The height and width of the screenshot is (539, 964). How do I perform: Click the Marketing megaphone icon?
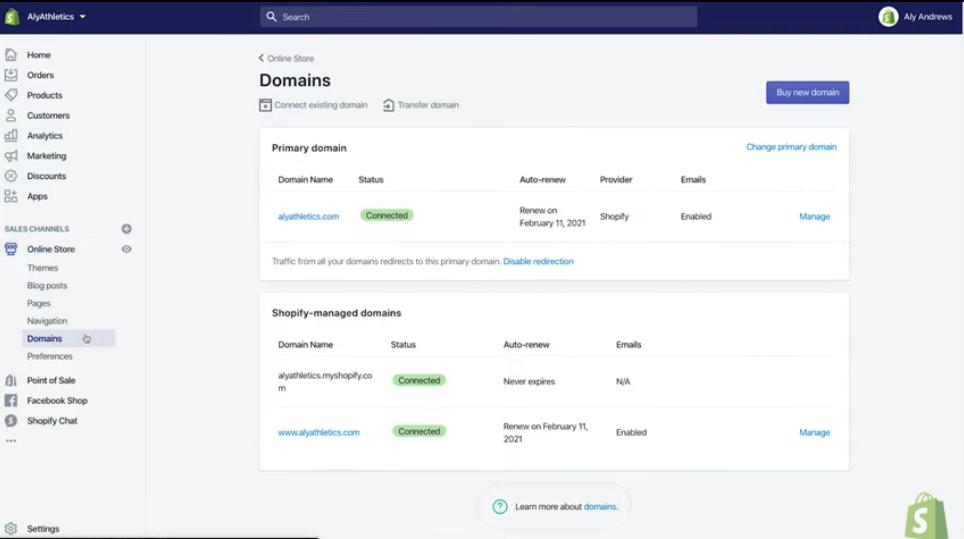click(10, 156)
